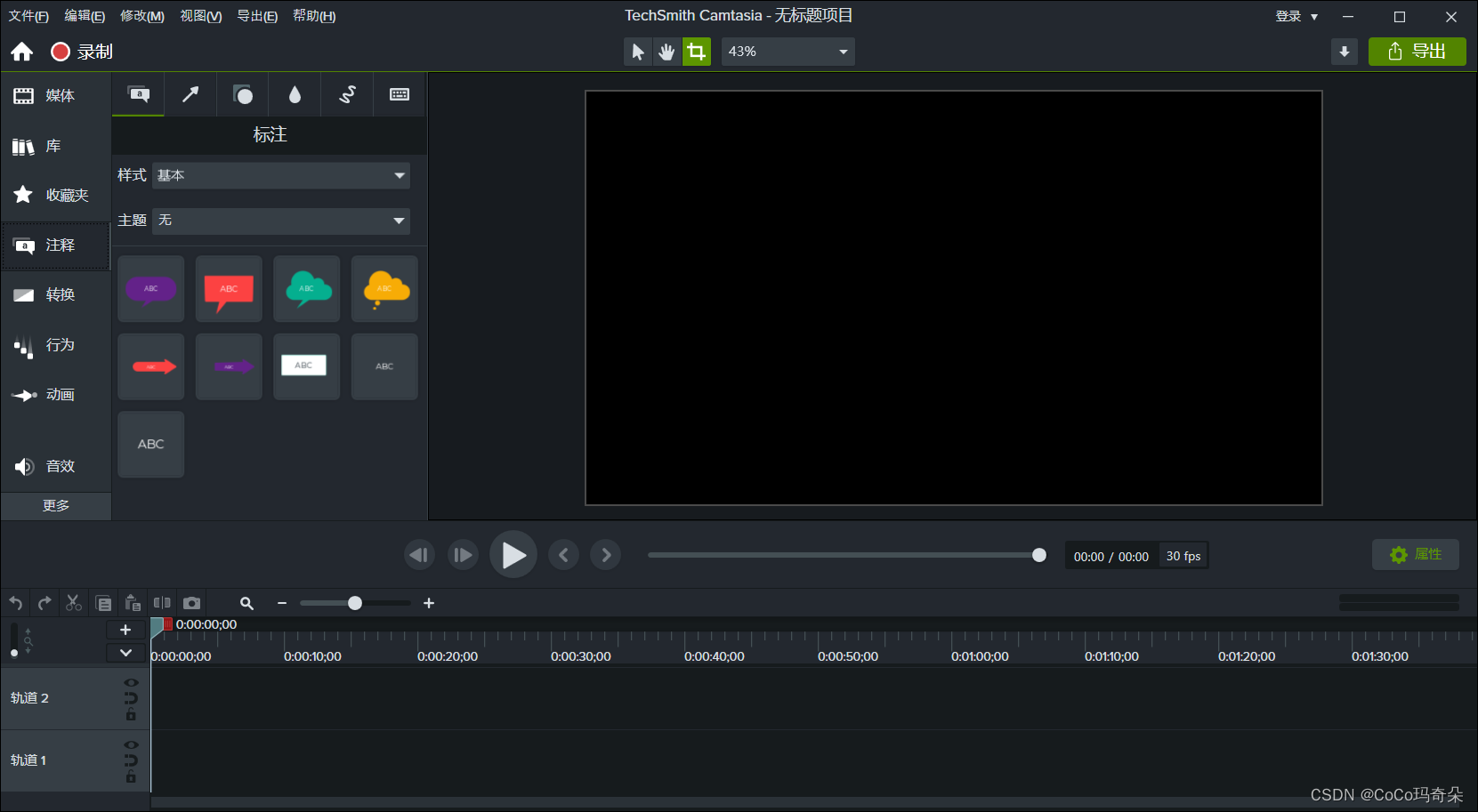The width and height of the screenshot is (1478, 812).
Task: Copy selection on the timeline toolbar
Action: [103, 603]
